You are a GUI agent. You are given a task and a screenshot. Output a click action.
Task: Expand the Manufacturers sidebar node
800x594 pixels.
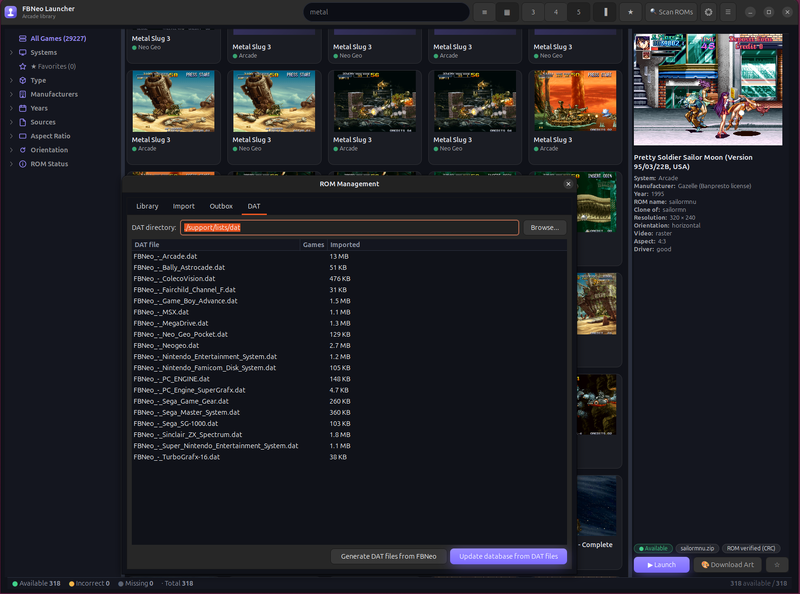(11, 94)
